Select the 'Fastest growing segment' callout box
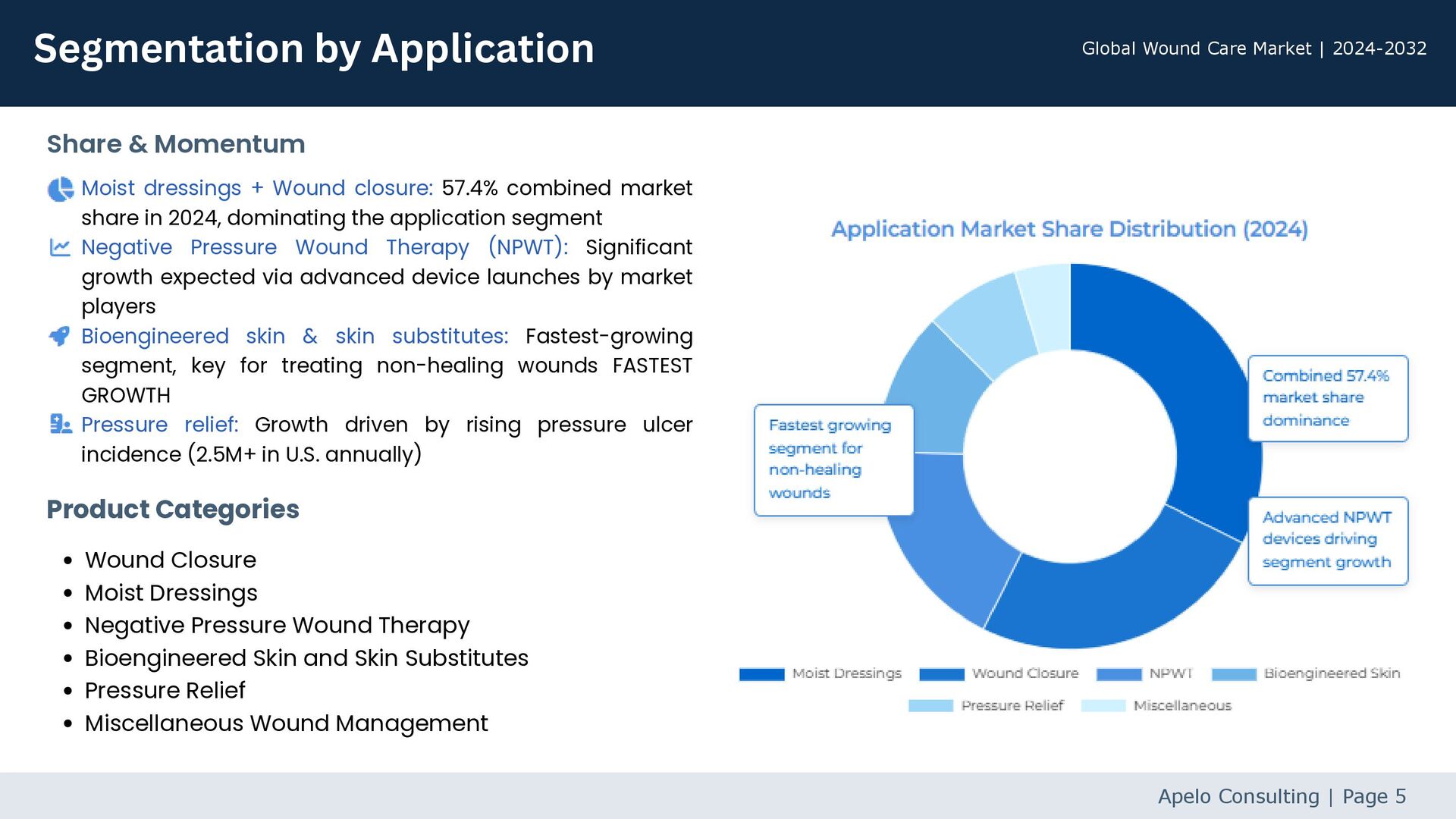The image size is (1456, 819). (833, 460)
